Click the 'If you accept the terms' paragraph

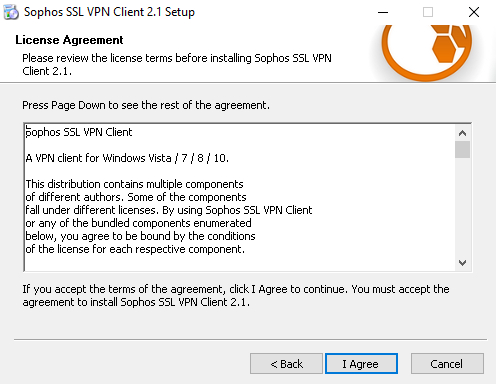coord(236,296)
